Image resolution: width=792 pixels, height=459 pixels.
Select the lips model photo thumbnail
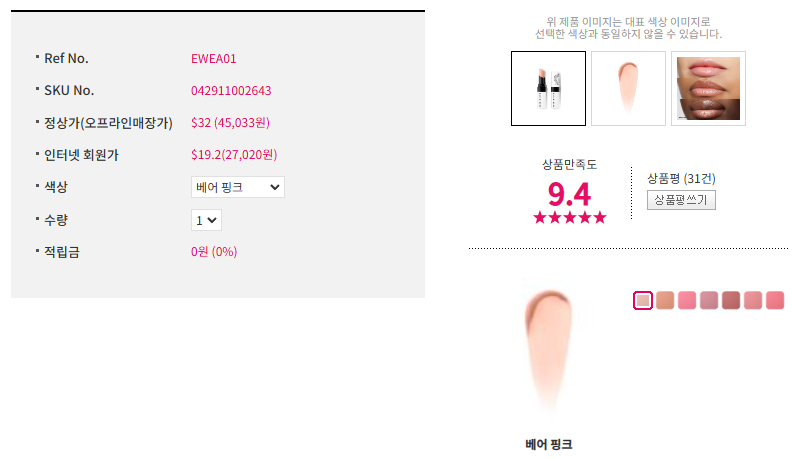click(x=708, y=88)
